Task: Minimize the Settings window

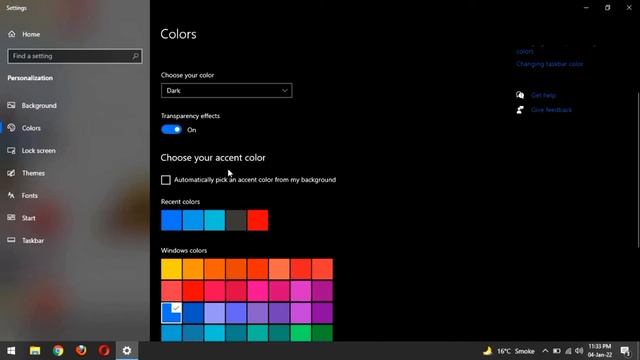Action: (586, 7)
